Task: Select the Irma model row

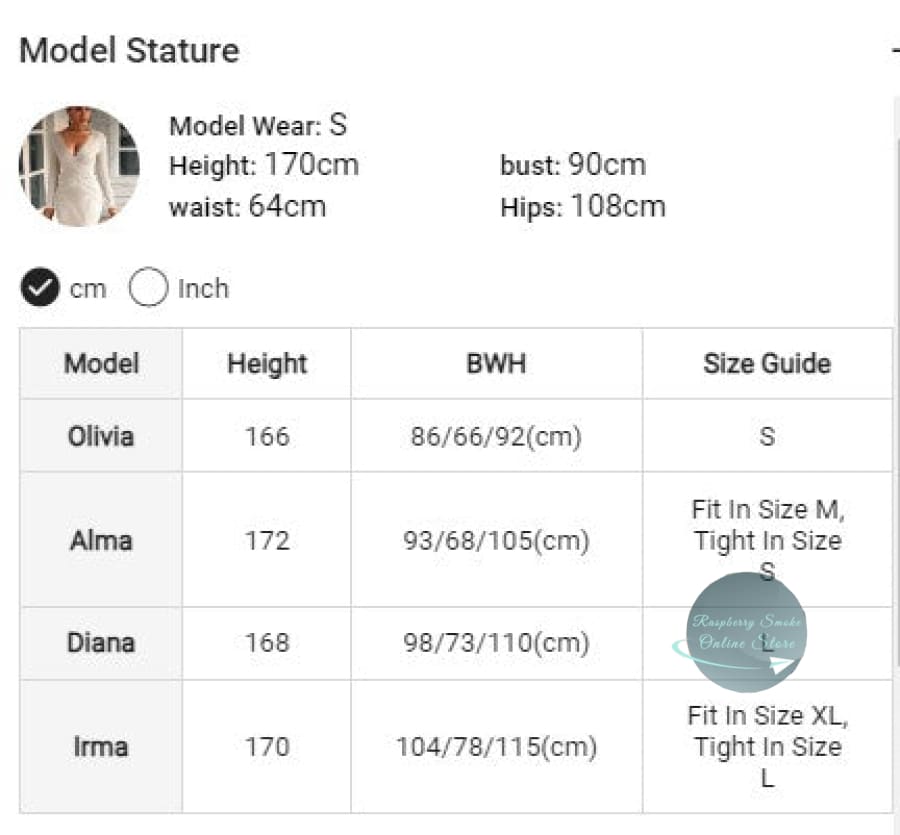Action: click(101, 746)
